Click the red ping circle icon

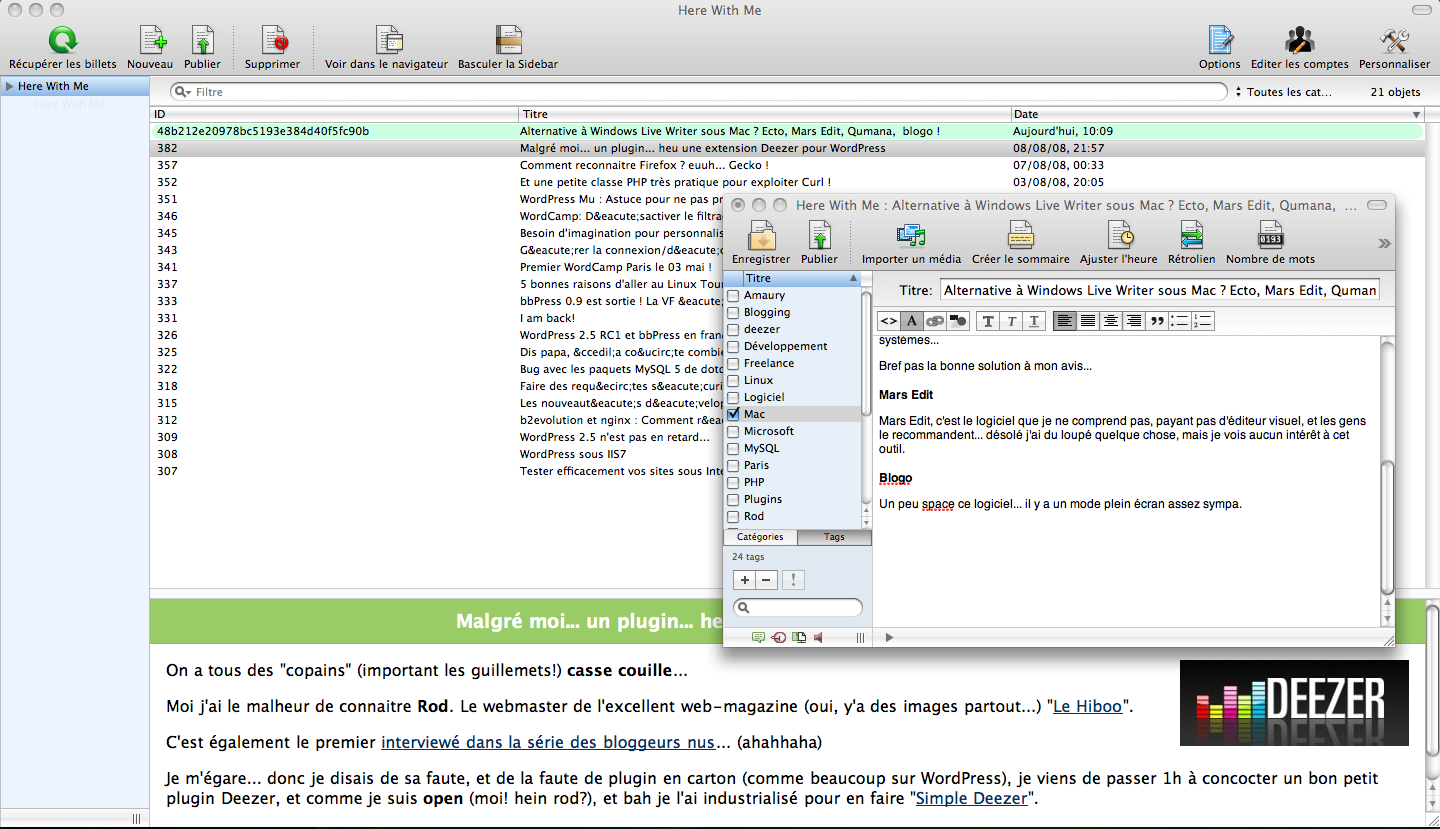pos(779,637)
